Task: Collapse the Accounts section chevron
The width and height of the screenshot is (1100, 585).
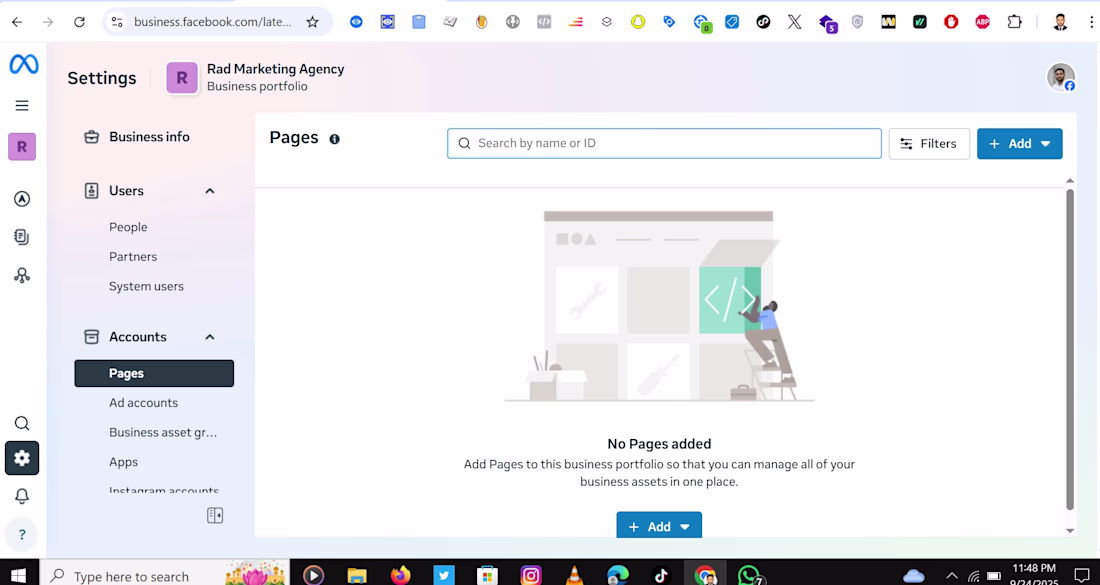Action: click(210, 337)
